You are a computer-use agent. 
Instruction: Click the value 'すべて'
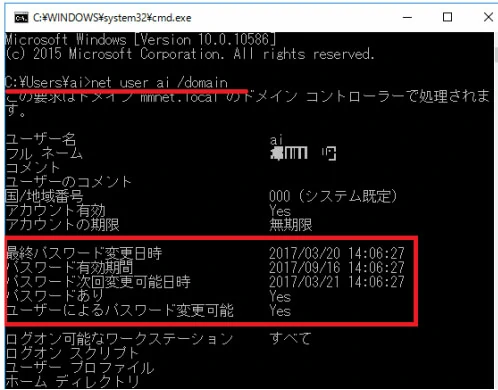click(x=290, y=339)
